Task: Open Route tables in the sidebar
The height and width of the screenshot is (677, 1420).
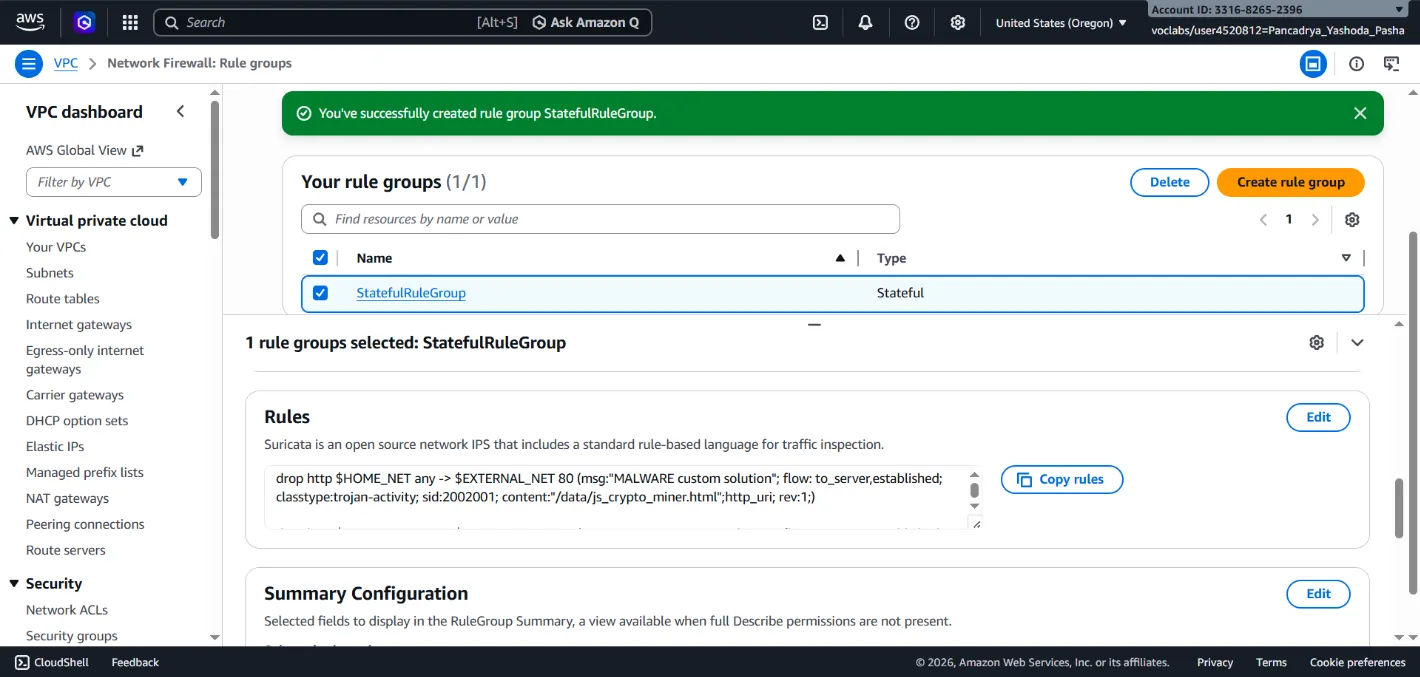Action: tap(63, 299)
